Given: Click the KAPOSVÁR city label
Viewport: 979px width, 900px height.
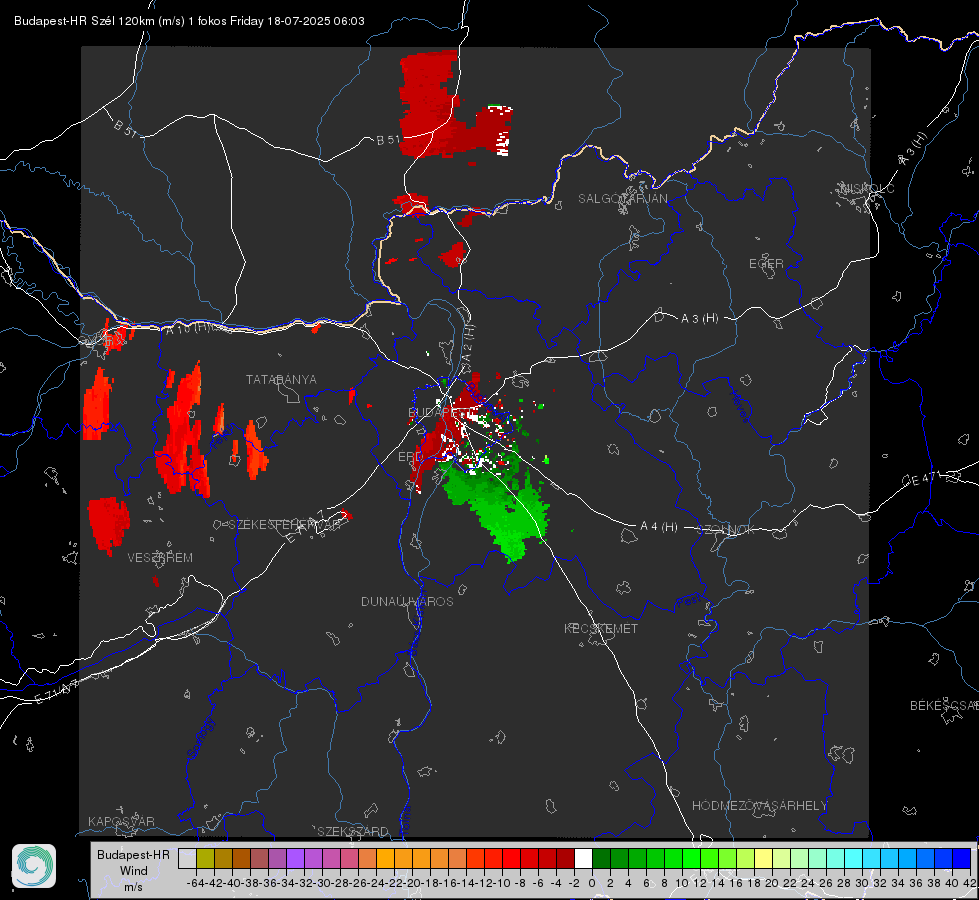Looking at the screenshot, I should point(121,821).
